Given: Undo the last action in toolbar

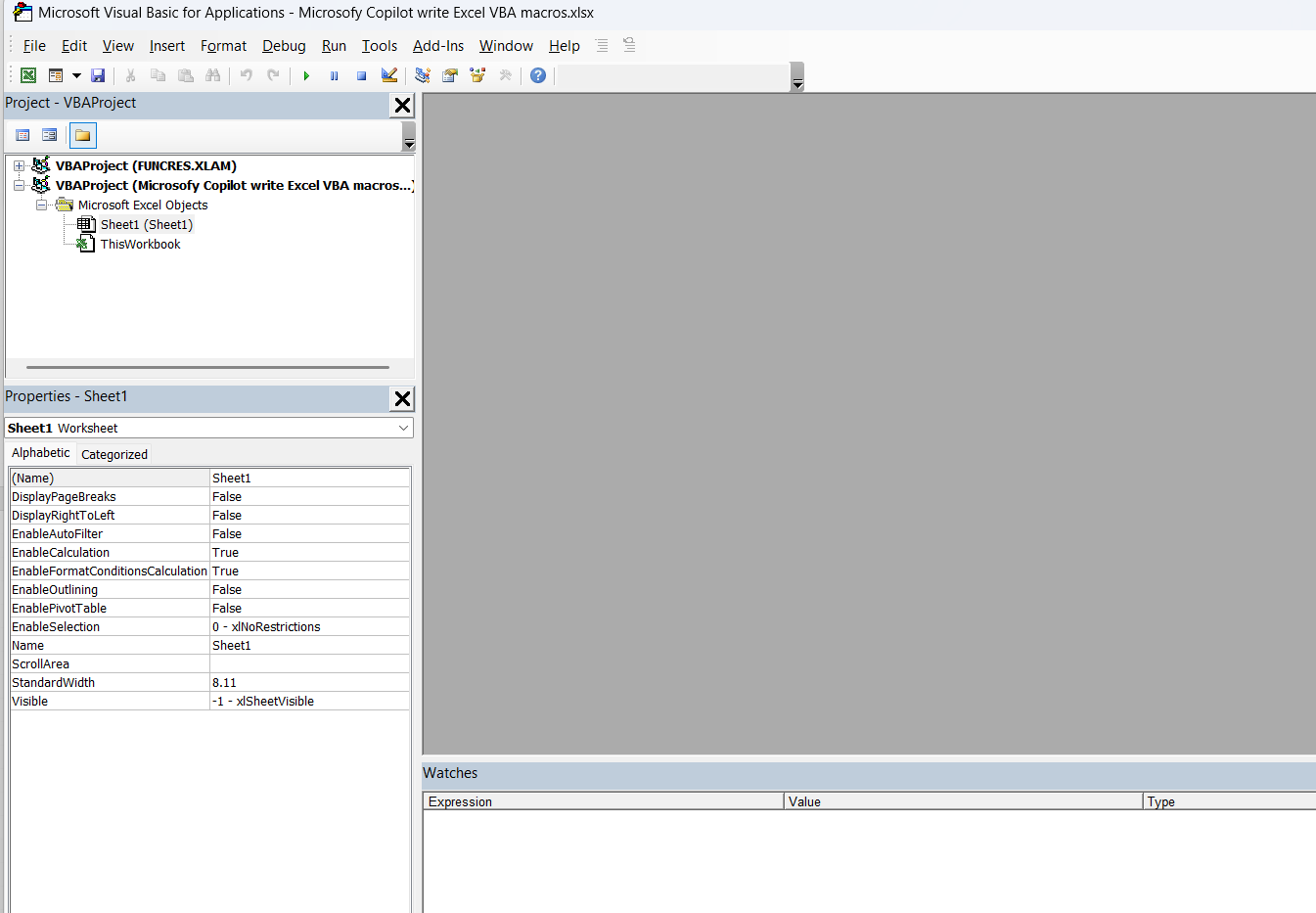Looking at the screenshot, I should 247,75.
